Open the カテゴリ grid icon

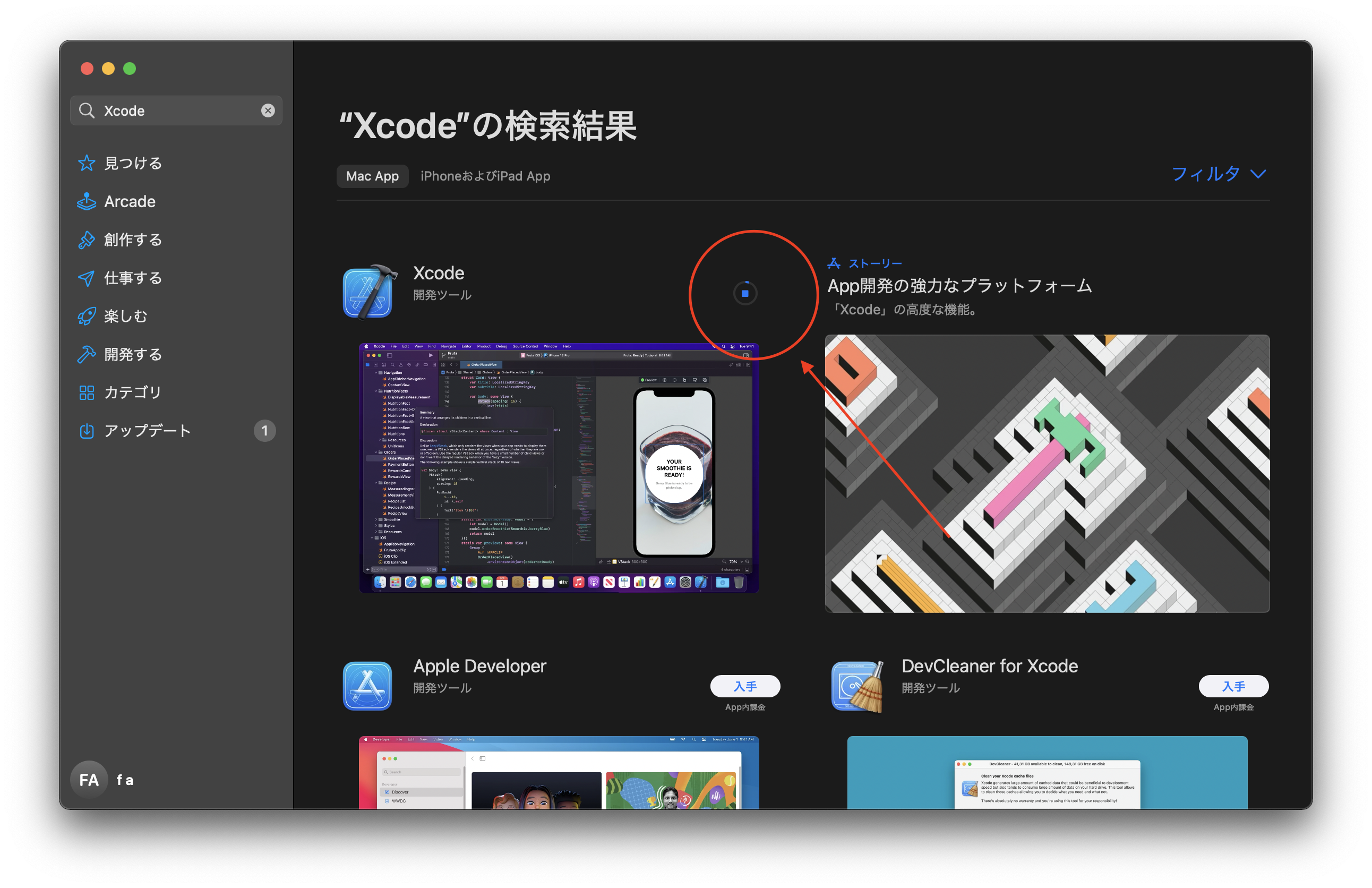tap(87, 392)
